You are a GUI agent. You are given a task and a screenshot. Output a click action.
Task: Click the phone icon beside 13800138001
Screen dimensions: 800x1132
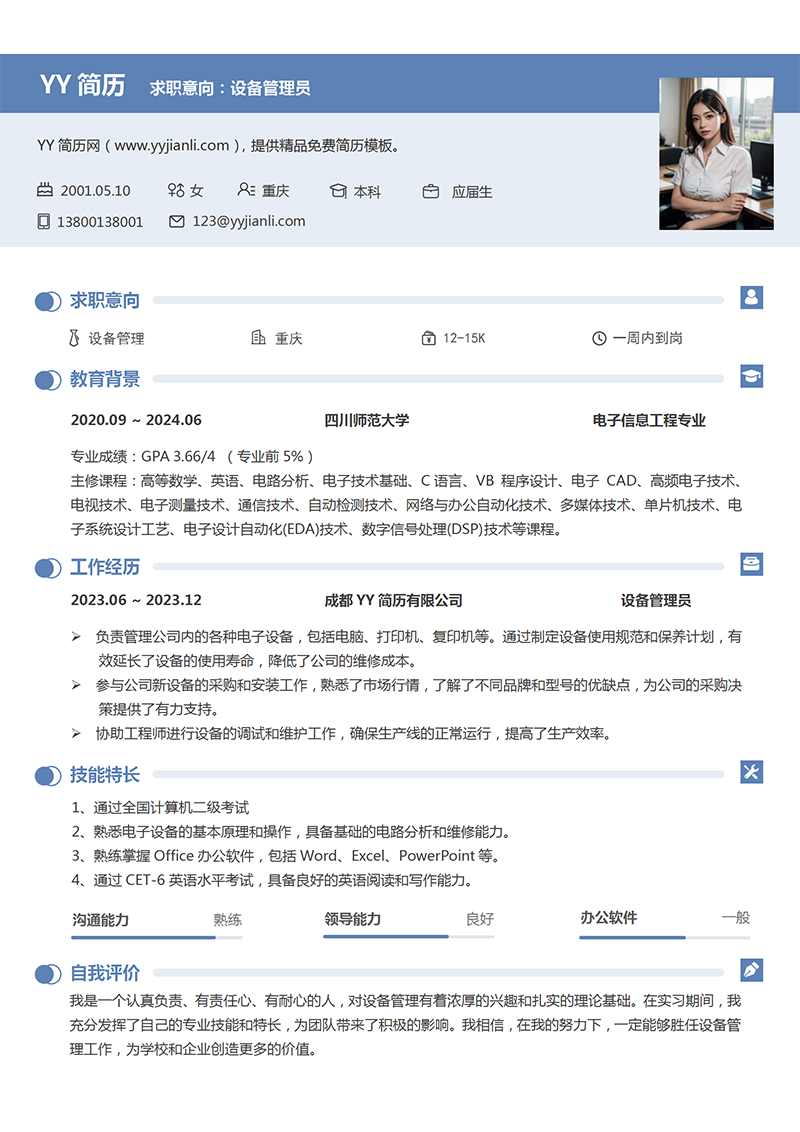pyautogui.click(x=43, y=222)
